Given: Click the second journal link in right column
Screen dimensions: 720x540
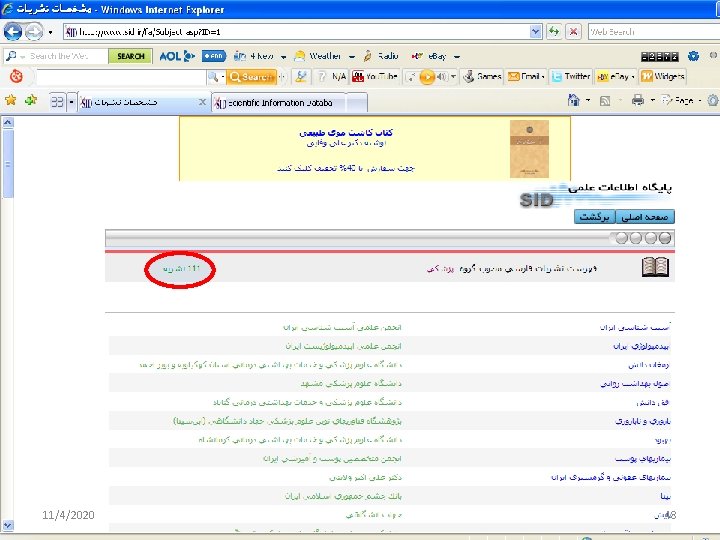Looking at the screenshot, I should (641, 346).
